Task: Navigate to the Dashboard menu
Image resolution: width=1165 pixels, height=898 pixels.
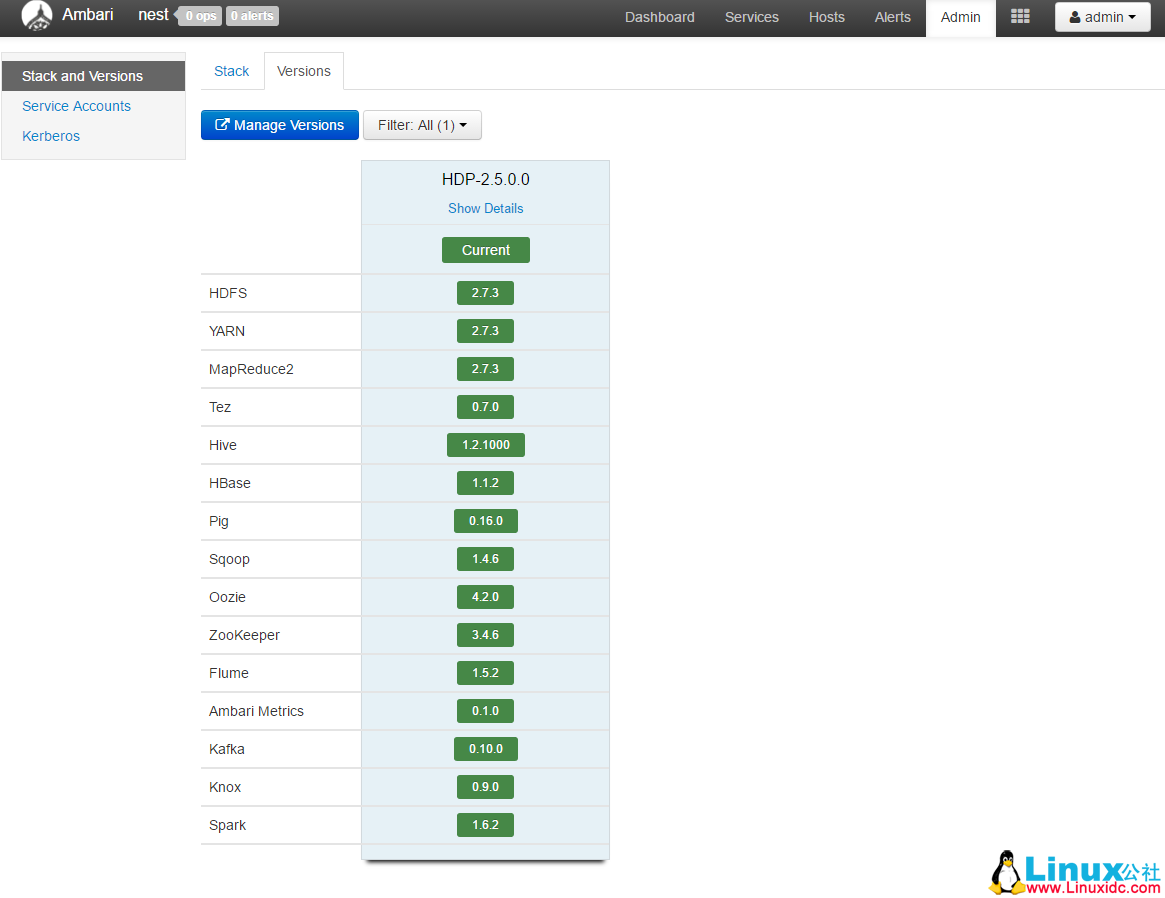Action: point(659,17)
